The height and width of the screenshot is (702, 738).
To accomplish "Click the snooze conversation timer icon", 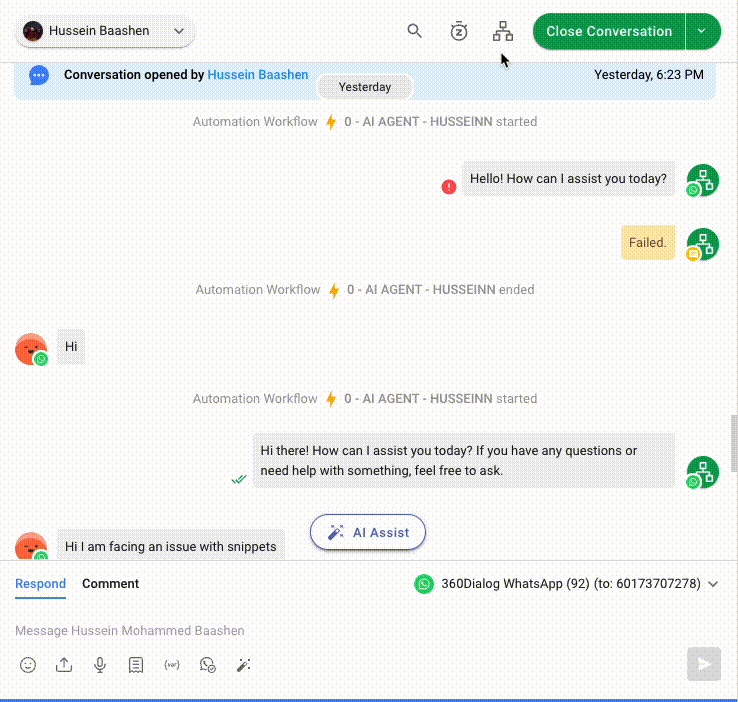I will (x=459, y=31).
